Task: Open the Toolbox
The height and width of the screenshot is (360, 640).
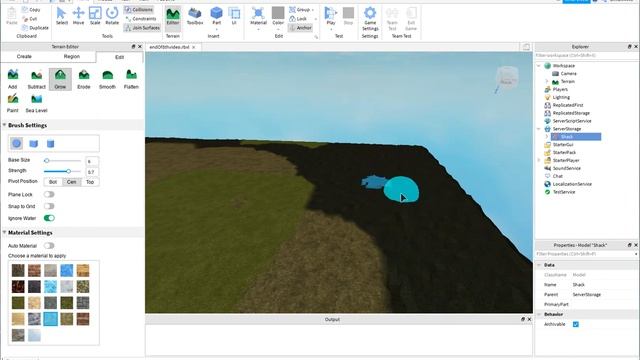Action: pyautogui.click(x=195, y=16)
